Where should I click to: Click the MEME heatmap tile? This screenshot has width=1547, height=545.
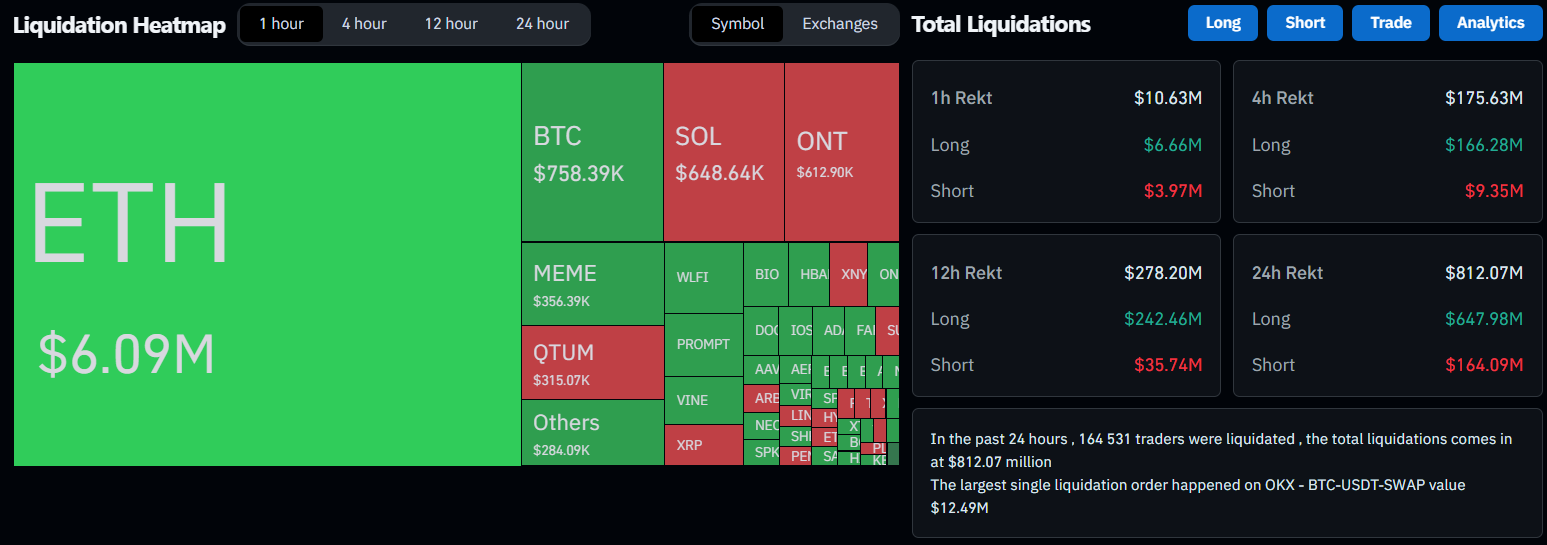(592, 284)
